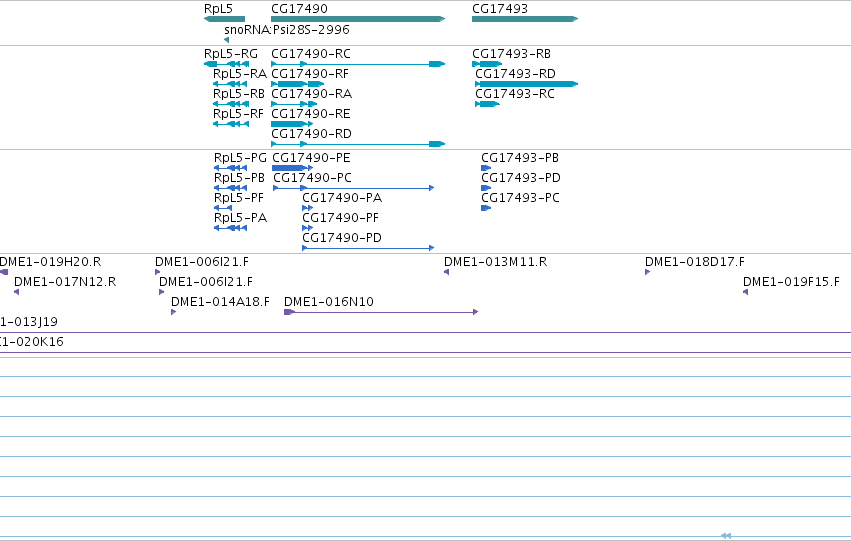
Task: Select the CG17490-PC protein label
Action: coord(313,178)
